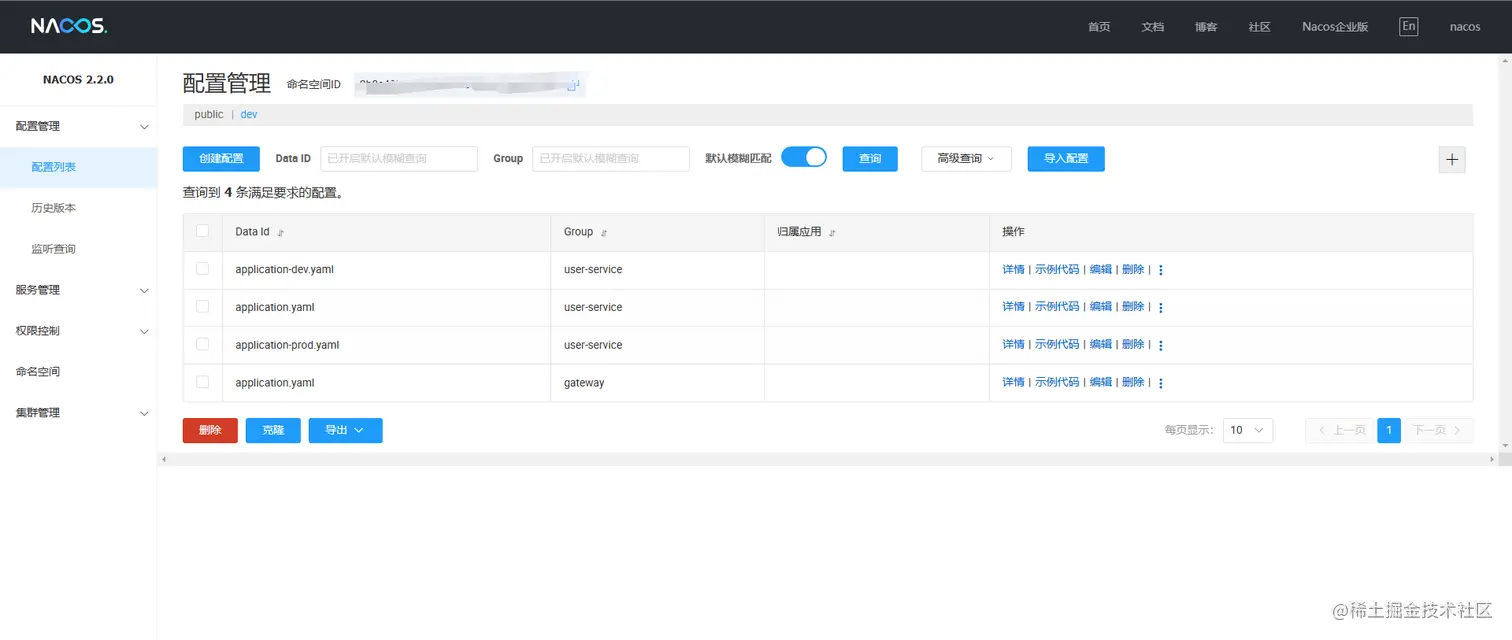Click 编辑 for application-prod.yaml
This screenshot has height=640, width=1512.
point(1100,344)
